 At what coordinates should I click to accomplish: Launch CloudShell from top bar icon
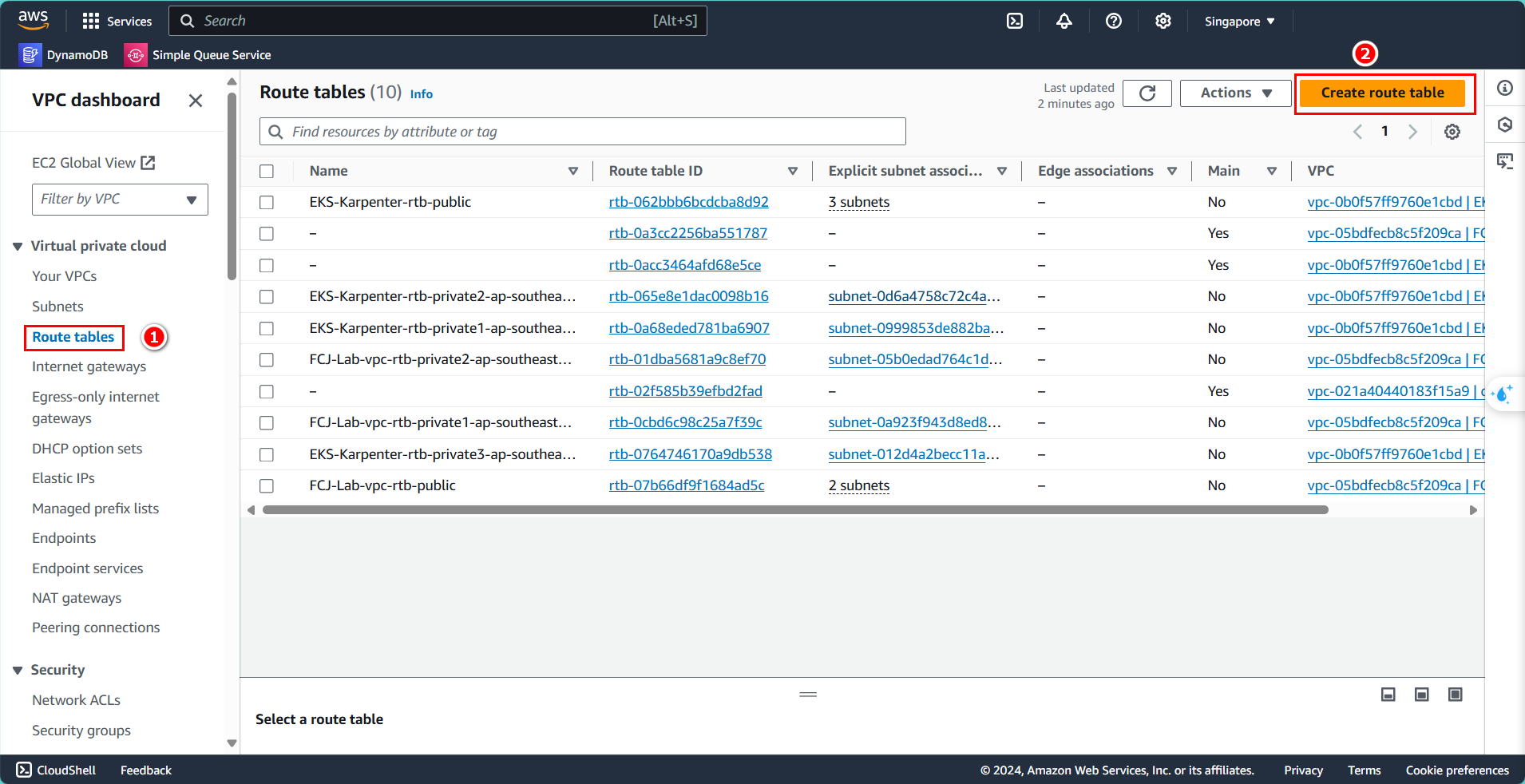tap(1015, 21)
